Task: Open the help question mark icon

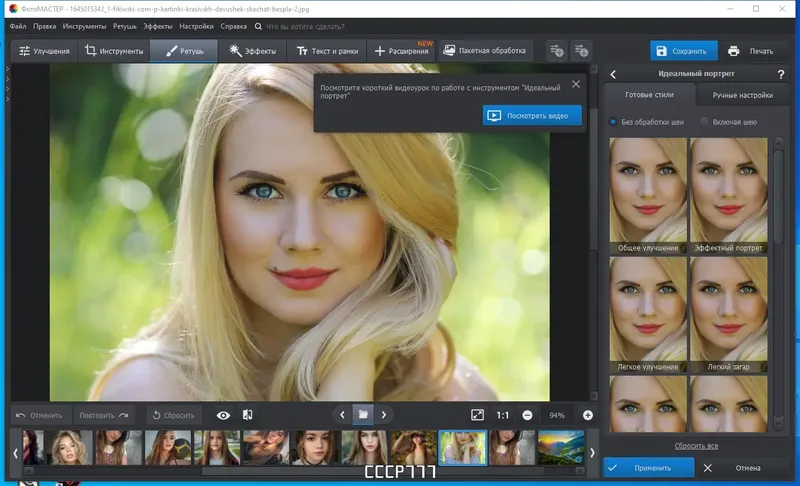Action: click(x=780, y=75)
